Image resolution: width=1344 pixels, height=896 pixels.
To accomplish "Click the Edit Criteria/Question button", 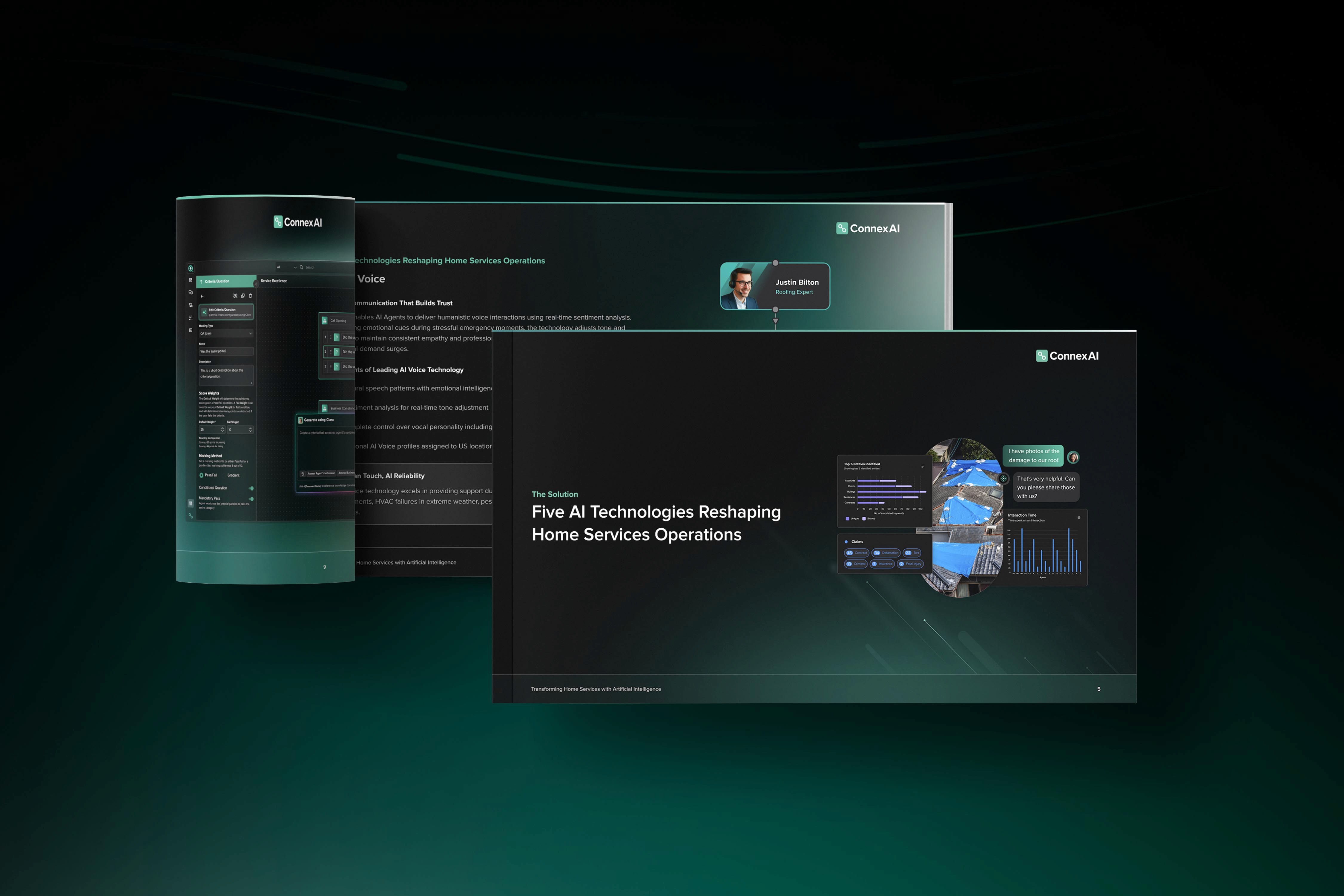I will point(226,312).
